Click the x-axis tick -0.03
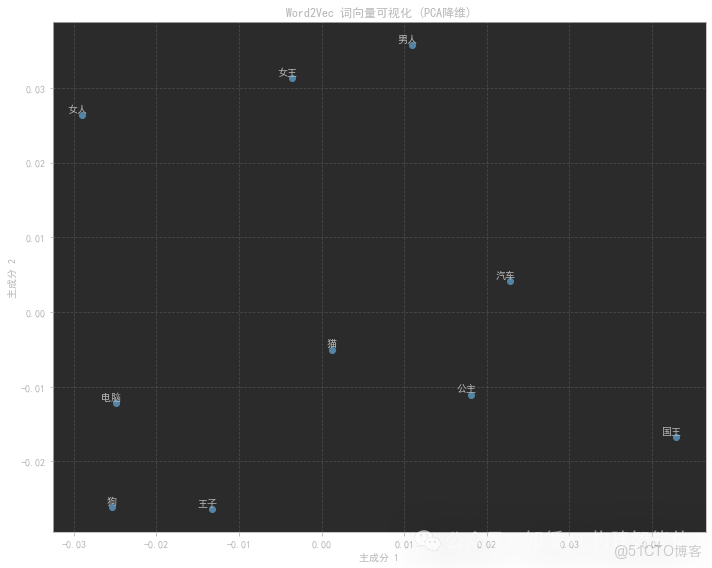Viewport: 712px width, 568px height. coord(74,544)
